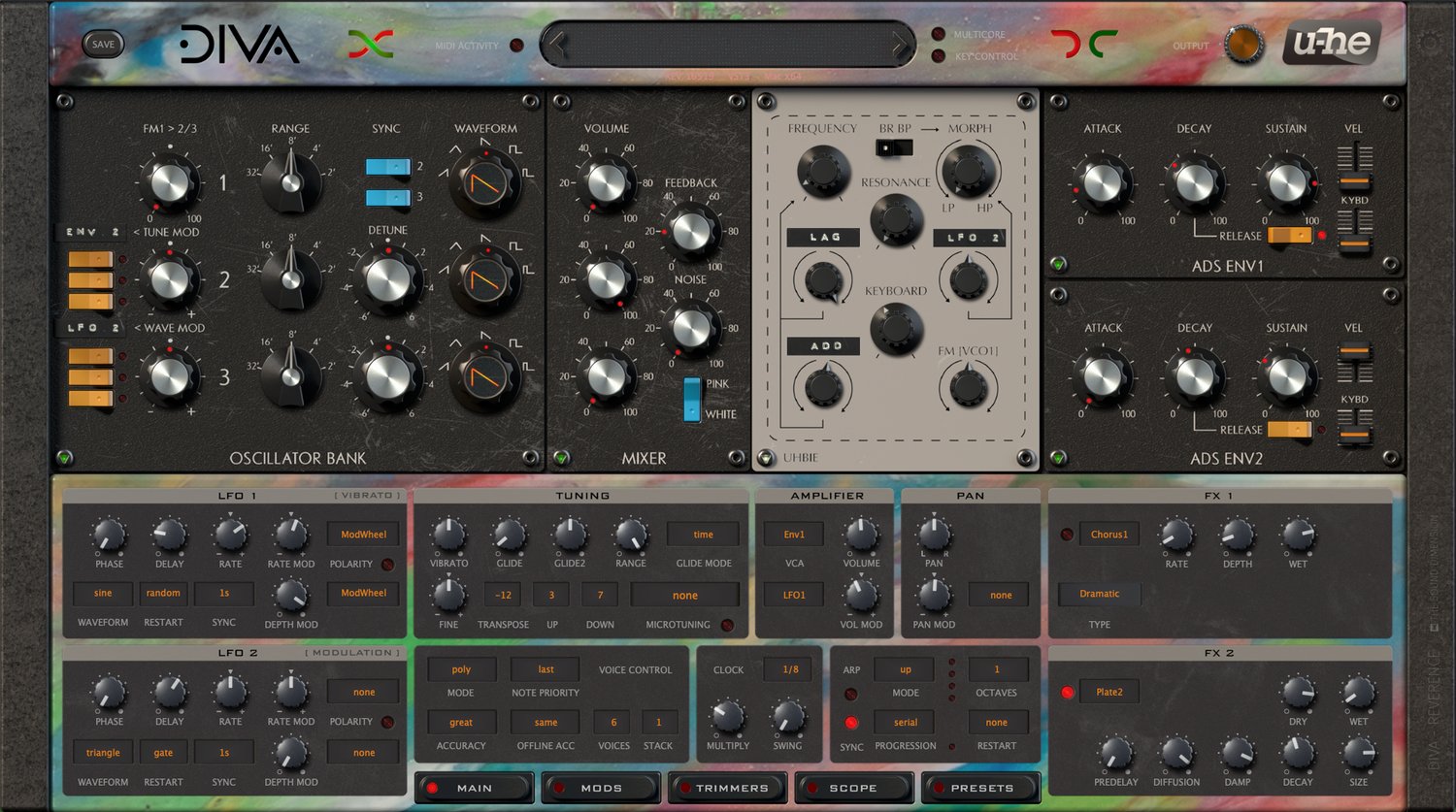Open the Oscillator Bank module selector triangle
Viewport: 1456px width, 812px height.
pos(65,457)
